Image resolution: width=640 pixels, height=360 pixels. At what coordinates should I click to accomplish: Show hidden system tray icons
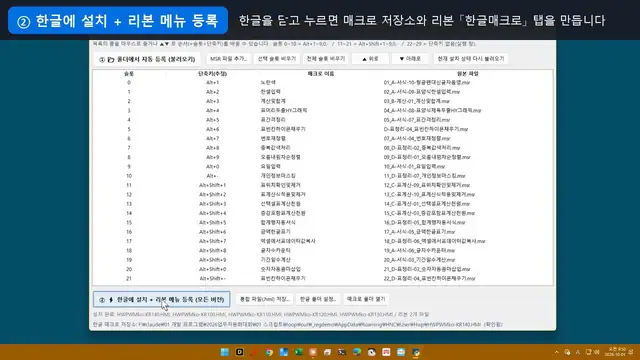pos(556,352)
